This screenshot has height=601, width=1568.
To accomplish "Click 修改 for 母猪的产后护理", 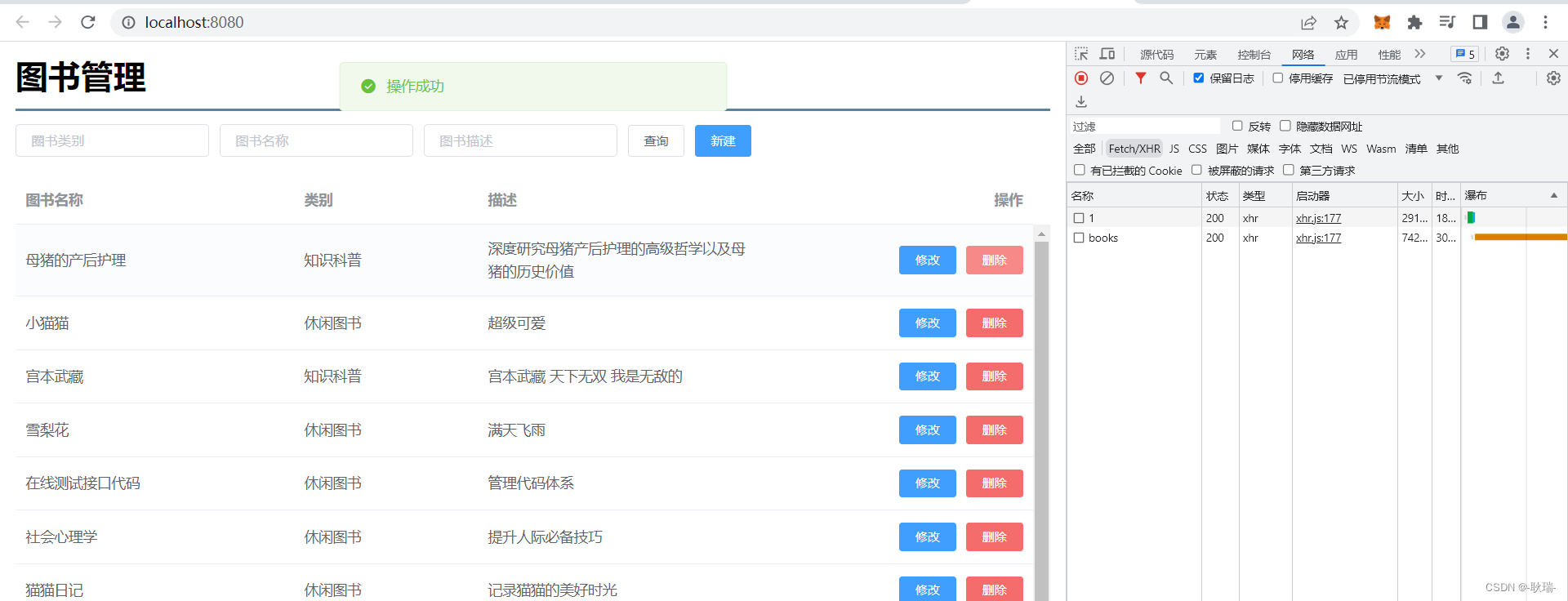I will 927,260.
